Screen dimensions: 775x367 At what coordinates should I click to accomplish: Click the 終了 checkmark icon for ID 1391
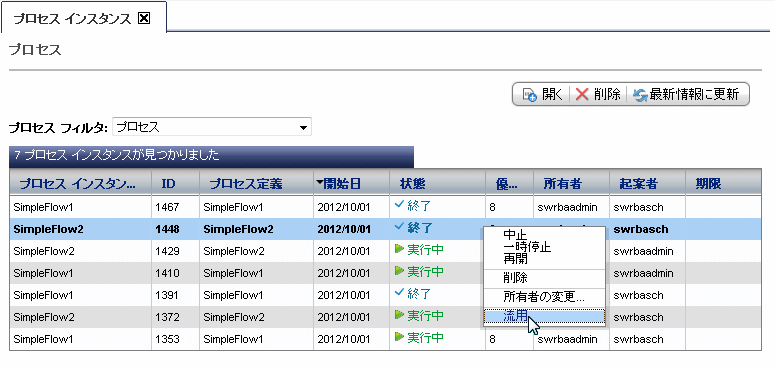click(x=399, y=293)
